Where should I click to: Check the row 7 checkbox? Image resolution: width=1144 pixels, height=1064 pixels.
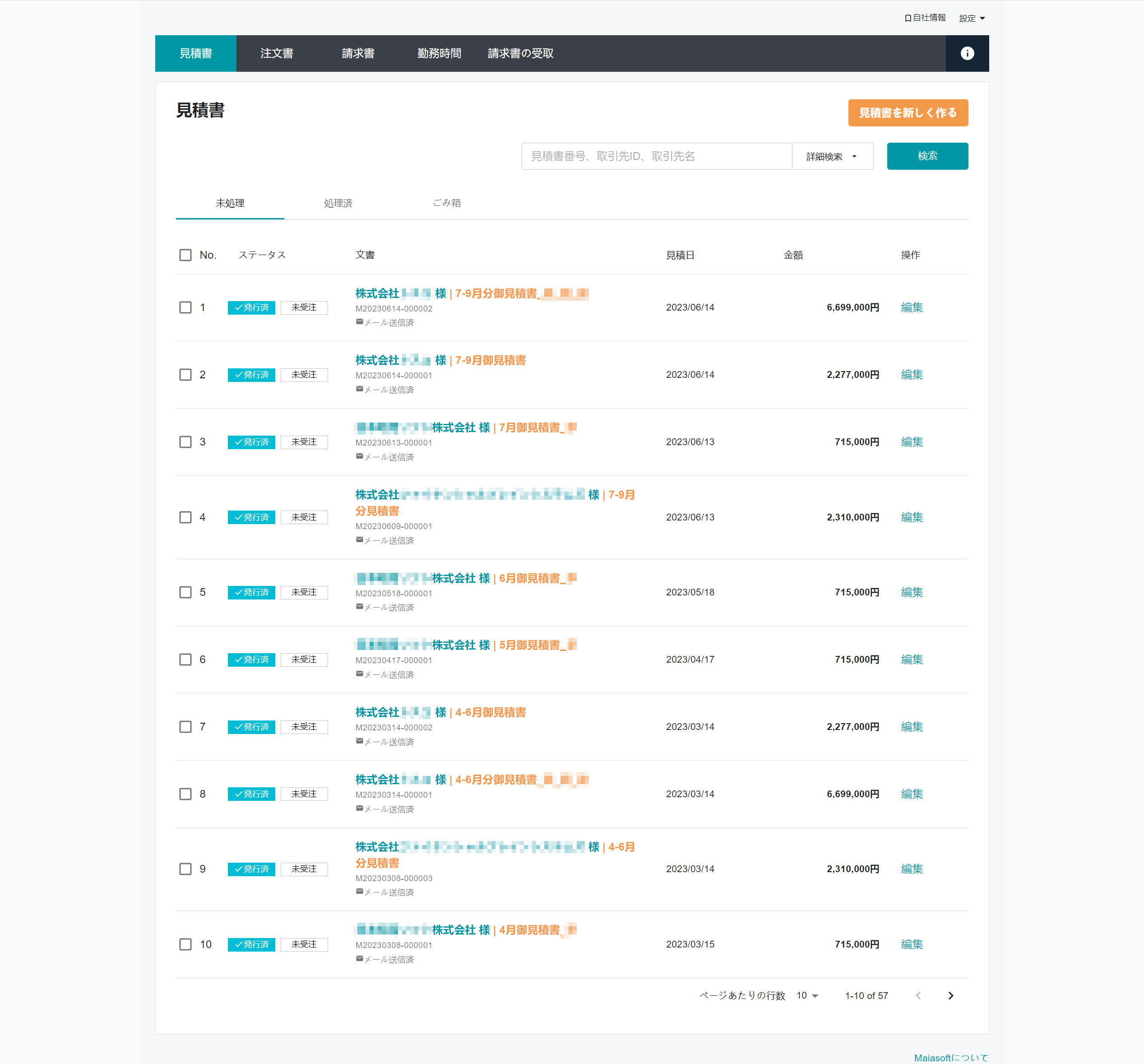185,727
